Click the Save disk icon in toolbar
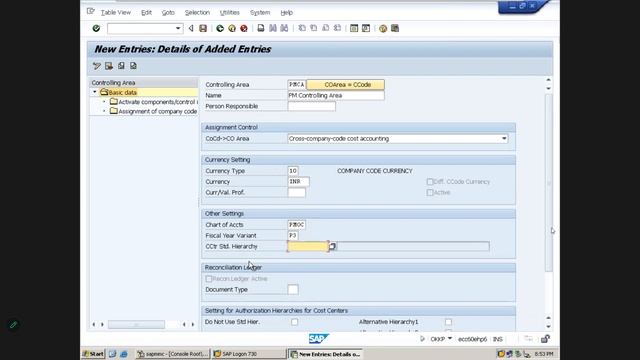 point(203,28)
